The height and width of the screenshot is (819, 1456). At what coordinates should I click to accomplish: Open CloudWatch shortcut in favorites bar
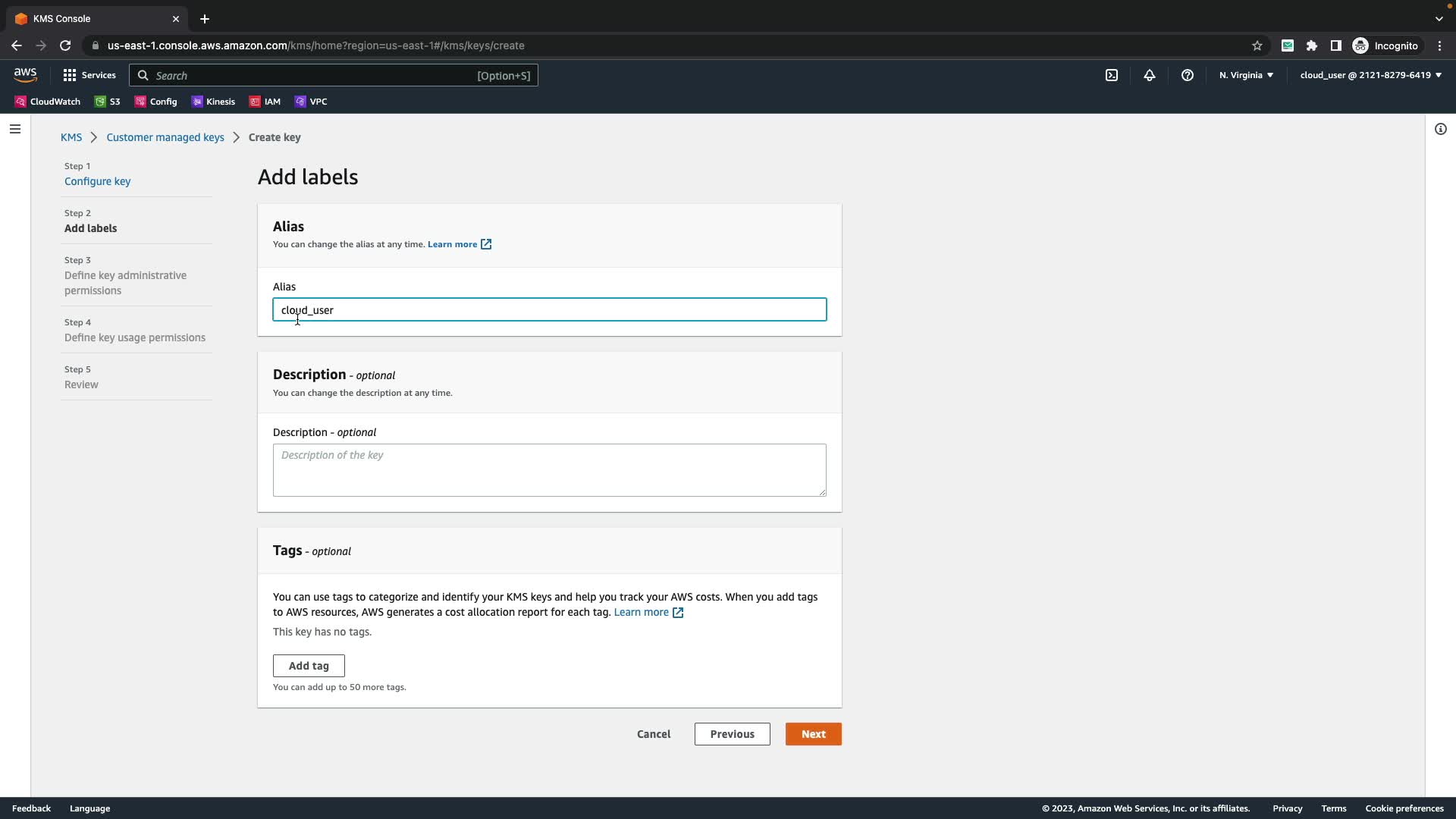point(48,102)
